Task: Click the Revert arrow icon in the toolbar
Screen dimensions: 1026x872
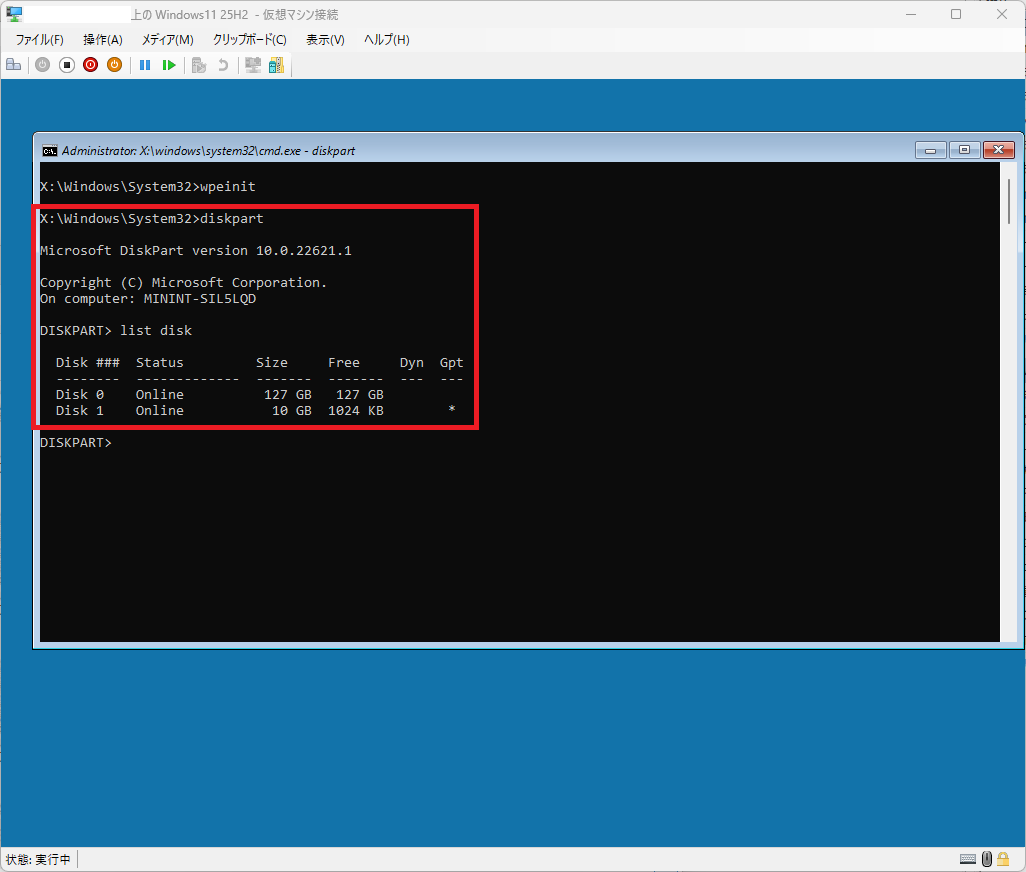Action: (x=223, y=65)
